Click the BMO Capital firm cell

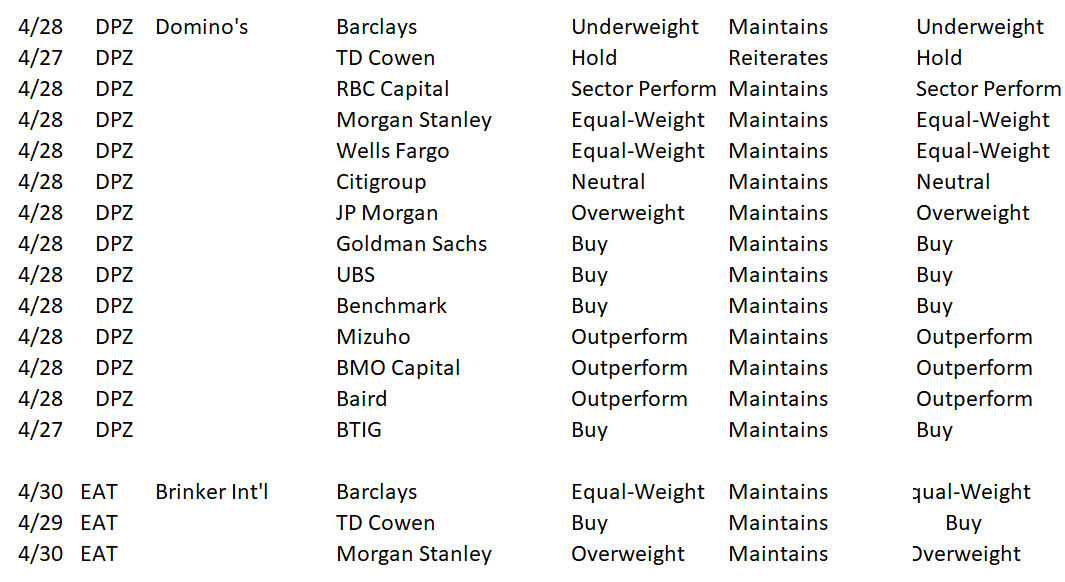coord(398,368)
